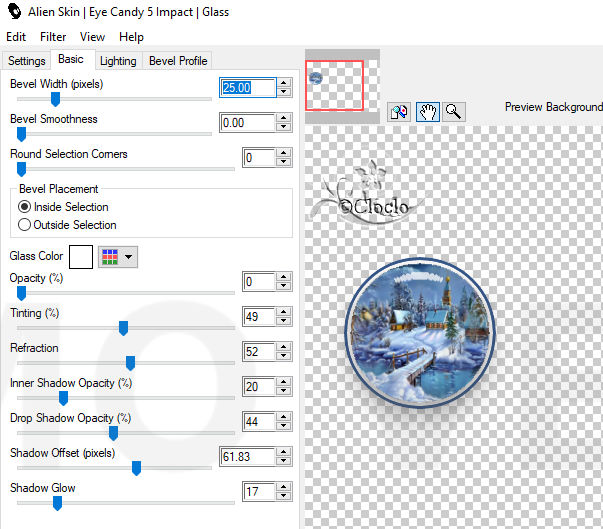Click the Bevel Width value field

(x=248, y=88)
